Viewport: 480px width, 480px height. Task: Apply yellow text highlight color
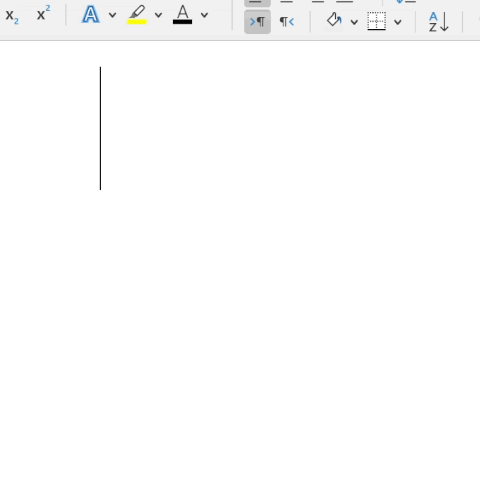pyautogui.click(x=137, y=15)
